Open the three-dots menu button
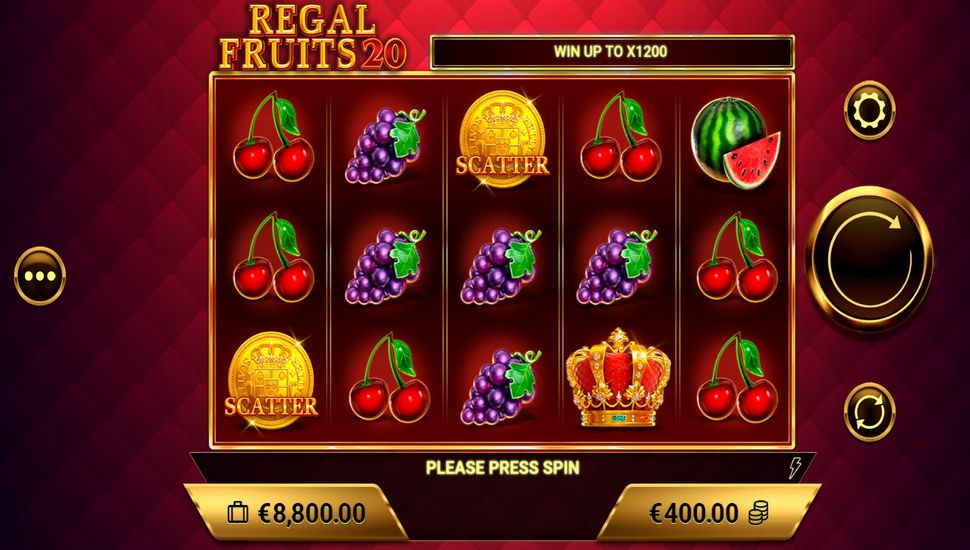The height and width of the screenshot is (550, 970). pos(40,276)
